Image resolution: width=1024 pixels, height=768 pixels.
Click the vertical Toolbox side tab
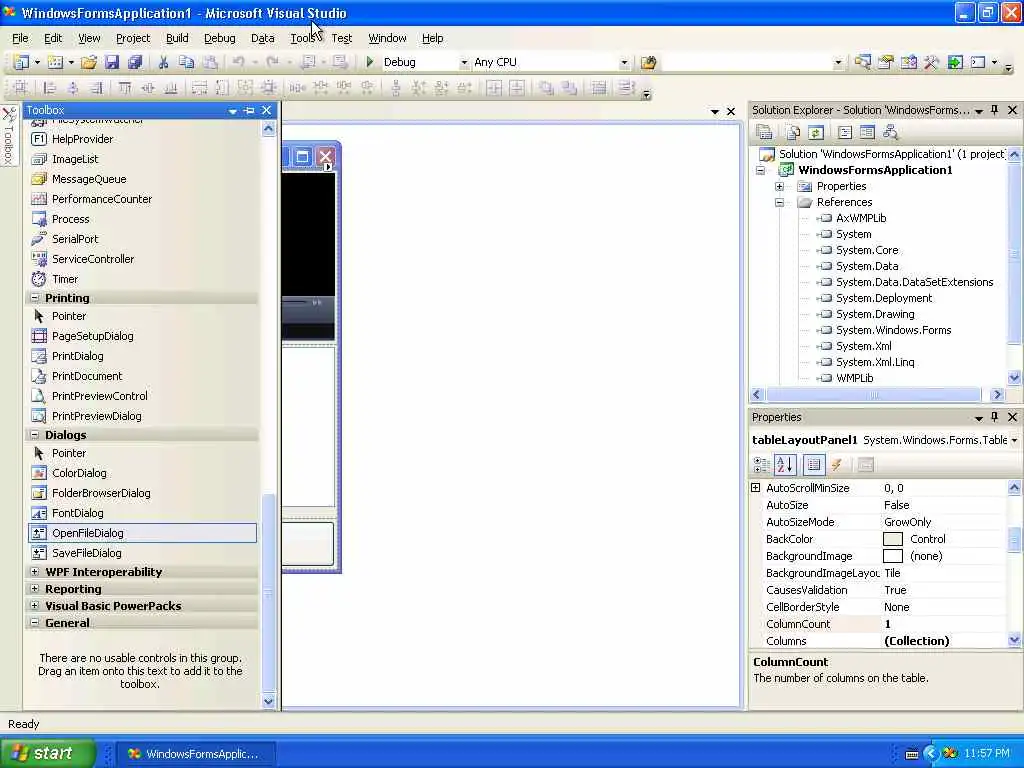point(8,136)
